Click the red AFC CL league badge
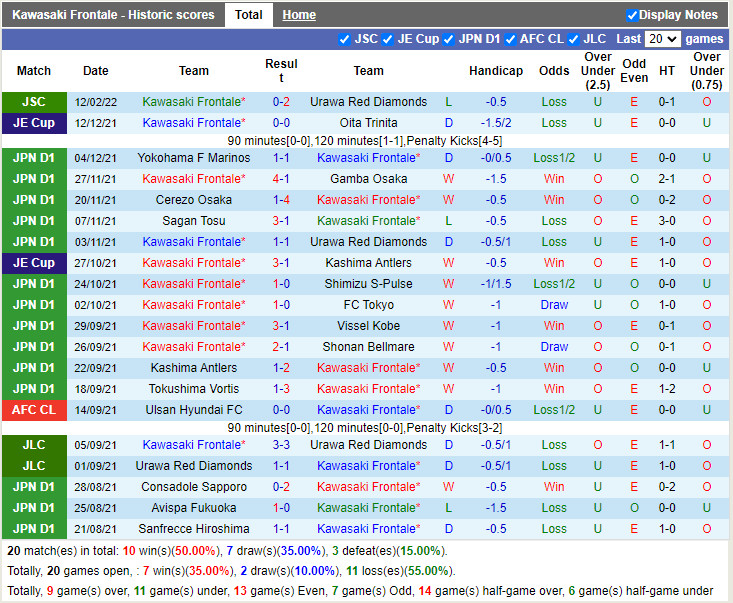The height and width of the screenshot is (603, 733). pos(34,410)
